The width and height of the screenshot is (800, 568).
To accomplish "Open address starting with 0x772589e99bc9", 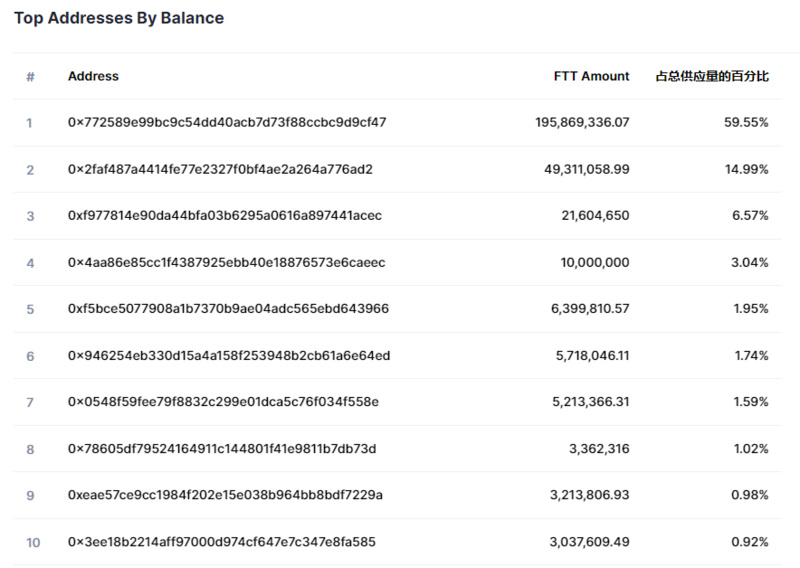I will (227, 123).
